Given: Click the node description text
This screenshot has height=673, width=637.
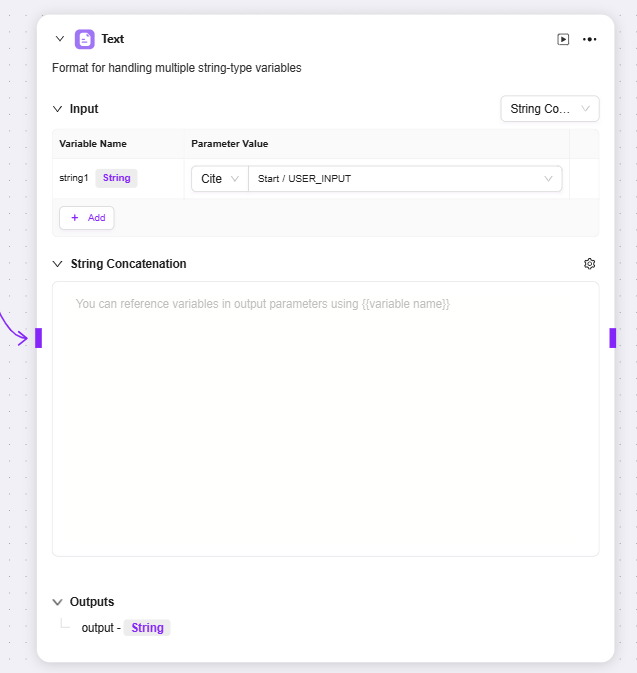Looking at the screenshot, I should click(177, 68).
